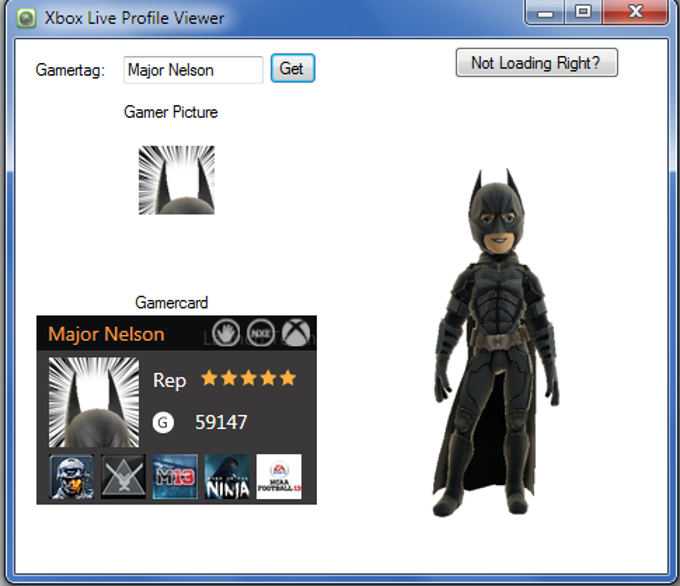Open the NCAA Football 13 game tile

[x=279, y=477]
